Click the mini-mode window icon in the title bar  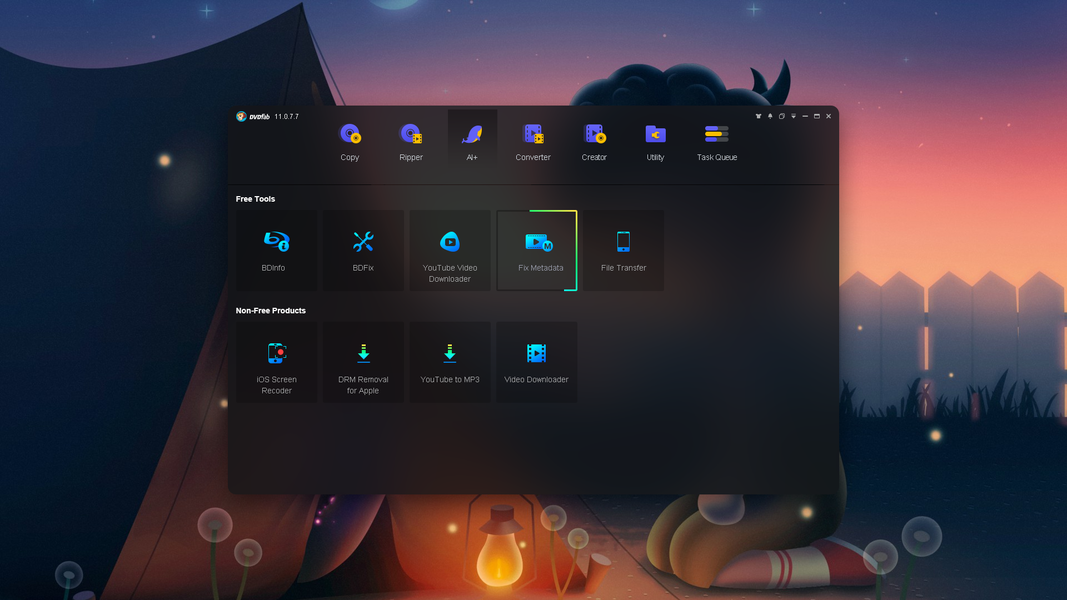click(782, 116)
